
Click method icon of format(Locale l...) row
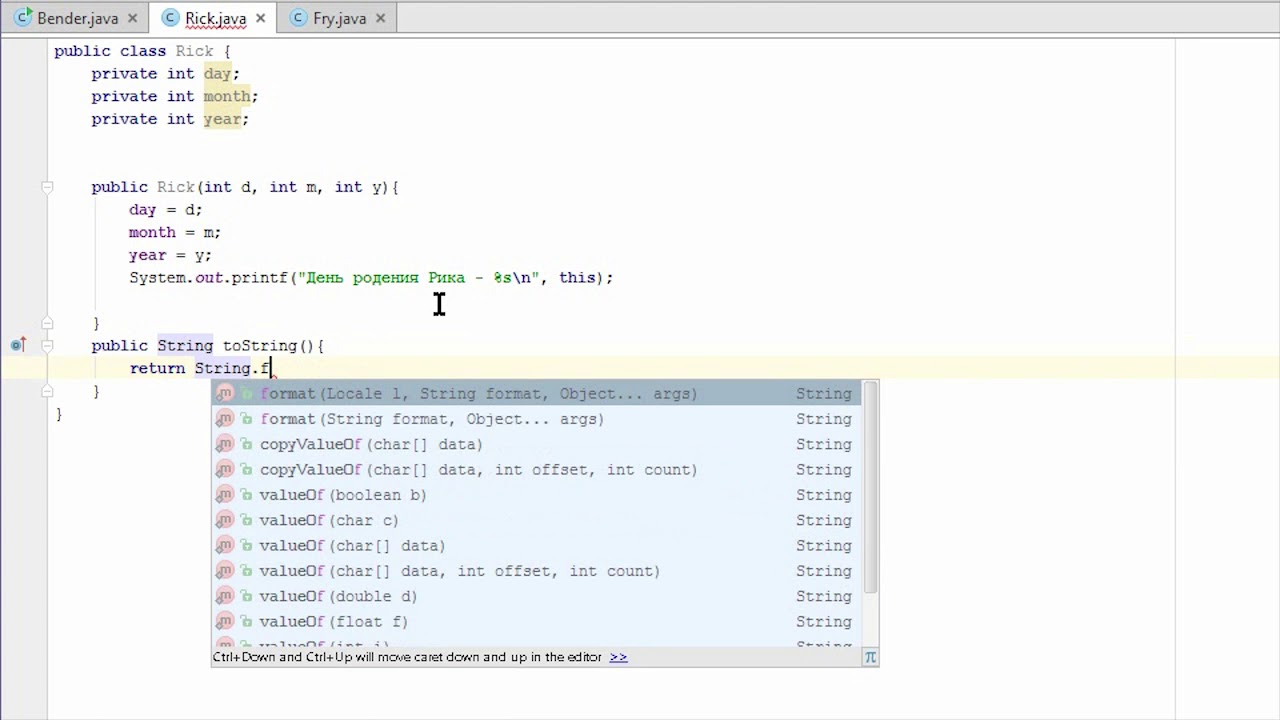click(x=225, y=394)
